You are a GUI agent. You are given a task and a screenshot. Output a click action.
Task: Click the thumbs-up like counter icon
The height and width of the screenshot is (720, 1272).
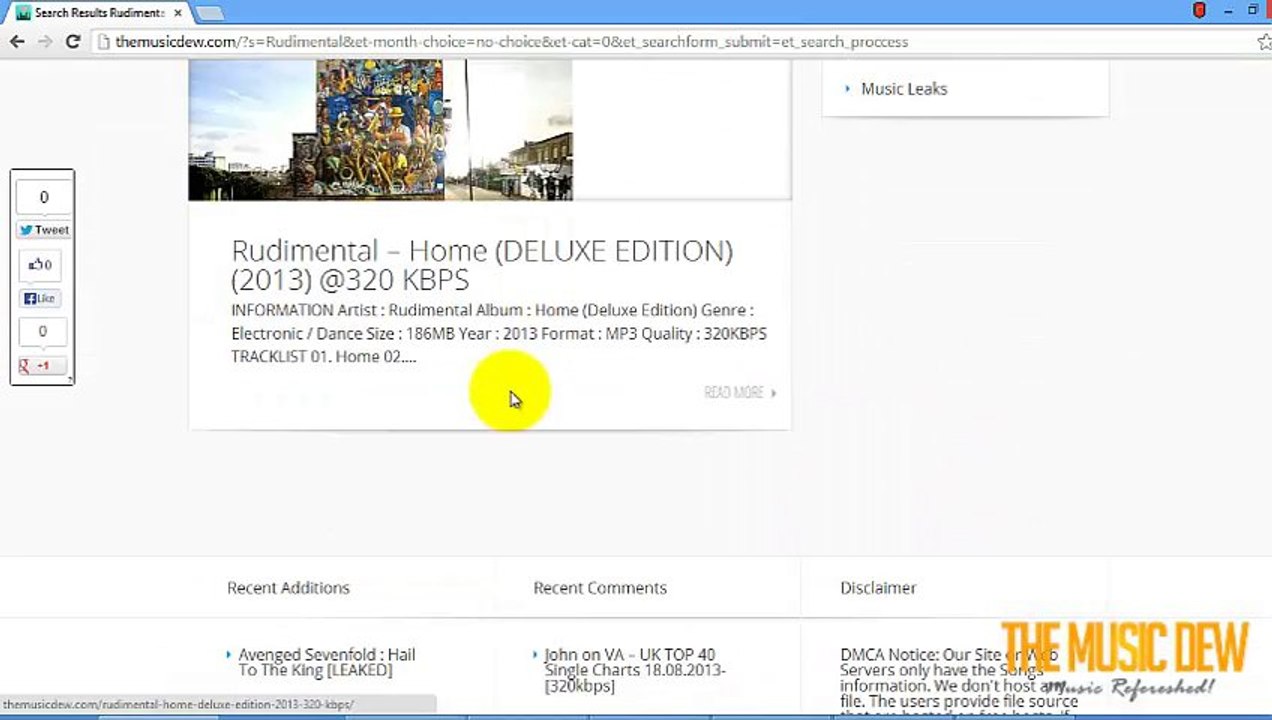click(x=40, y=265)
